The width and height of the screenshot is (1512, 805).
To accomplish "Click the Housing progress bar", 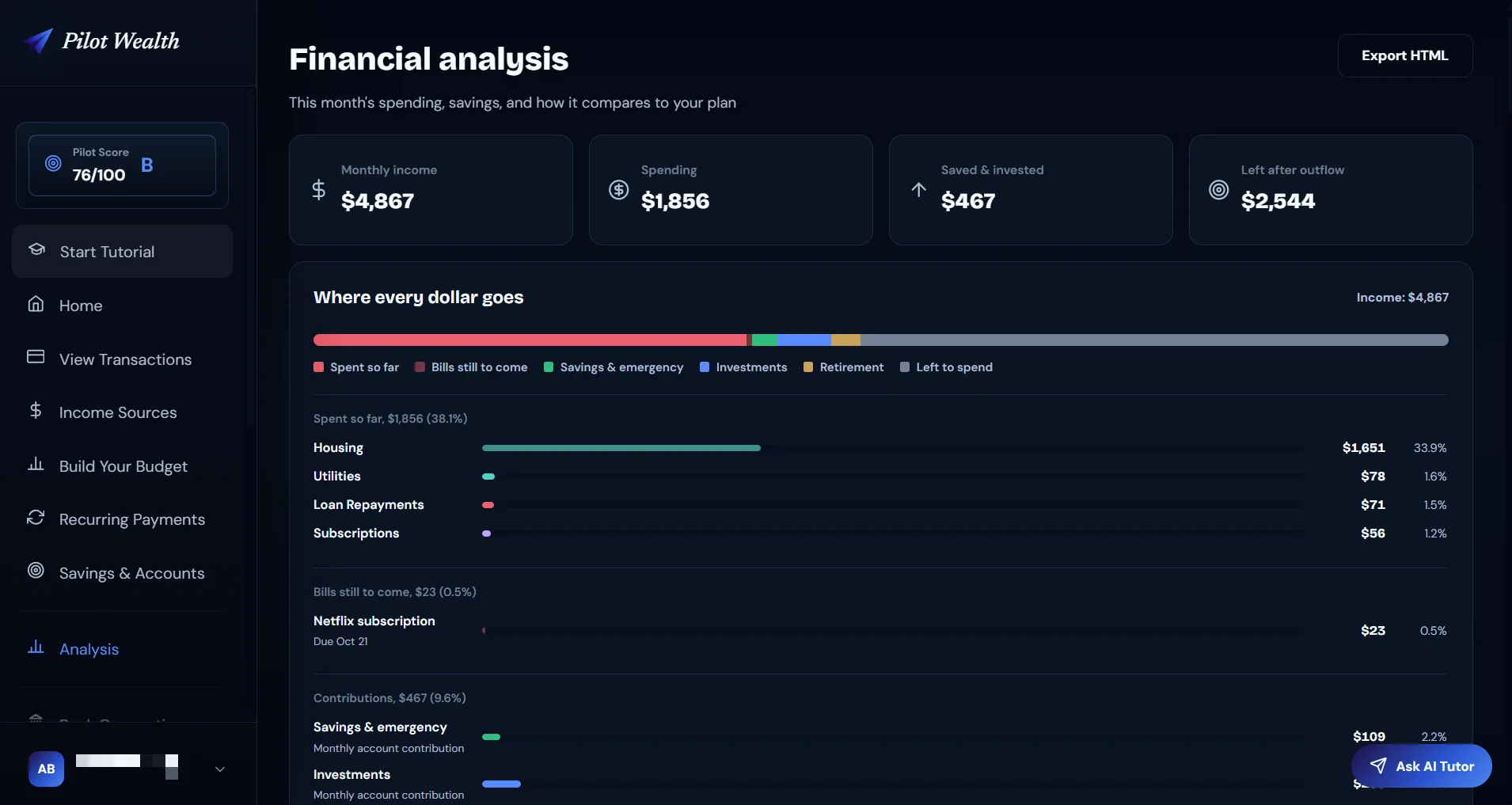I will pos(621,448).
